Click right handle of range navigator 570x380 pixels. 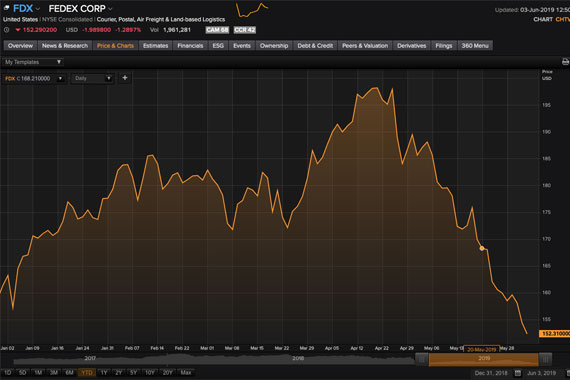point(545,359)
